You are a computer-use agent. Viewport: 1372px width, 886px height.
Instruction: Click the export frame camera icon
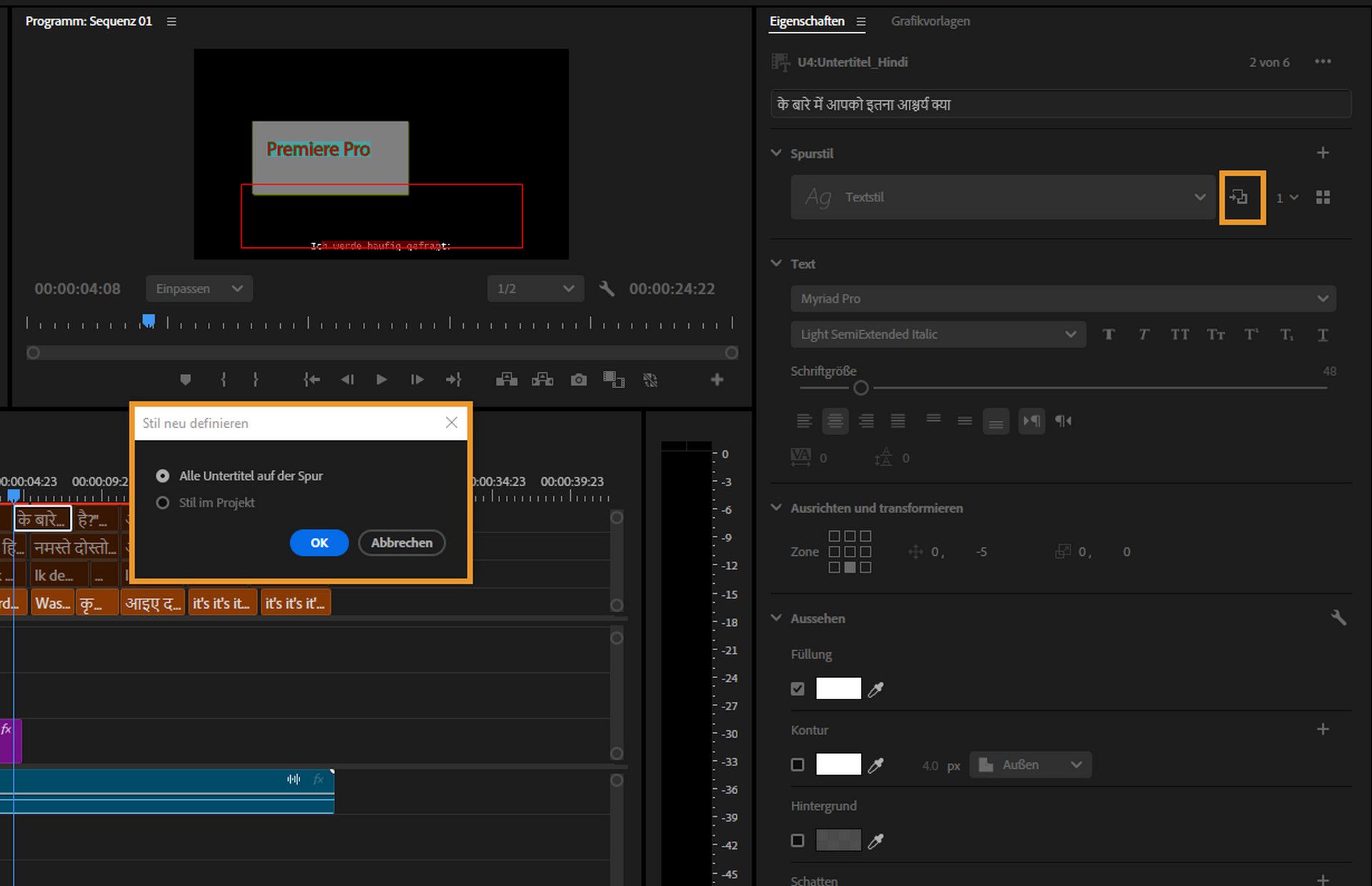578,379
